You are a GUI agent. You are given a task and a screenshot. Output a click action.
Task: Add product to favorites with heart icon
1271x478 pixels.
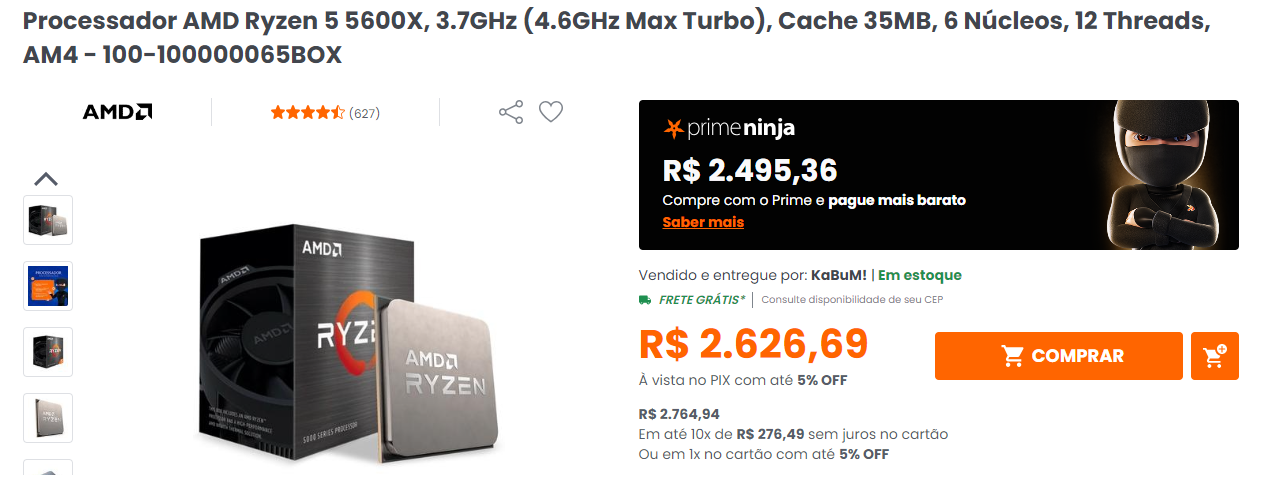point(551,112)
